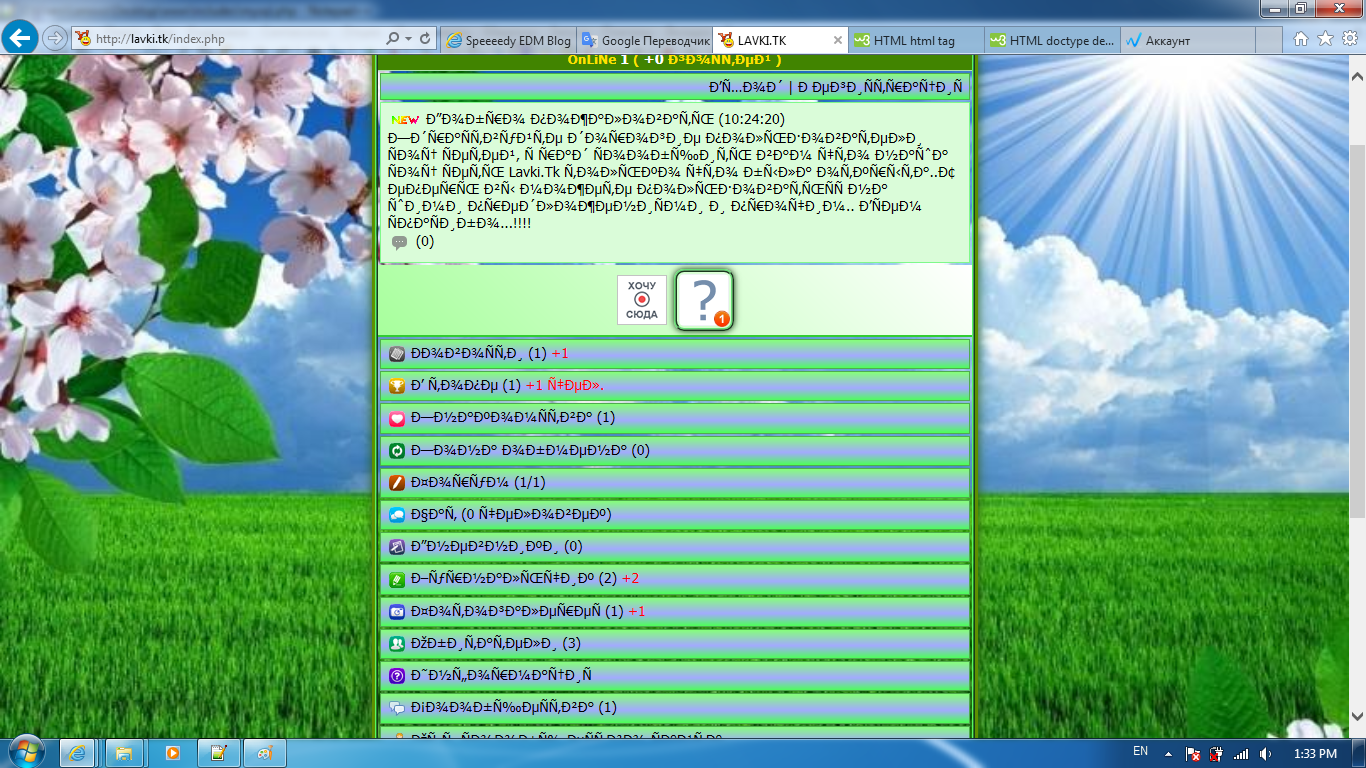This screenshot has height=768, width=1366.
Task: Refresh the page using the address bar icon
Action: point(426,39)
